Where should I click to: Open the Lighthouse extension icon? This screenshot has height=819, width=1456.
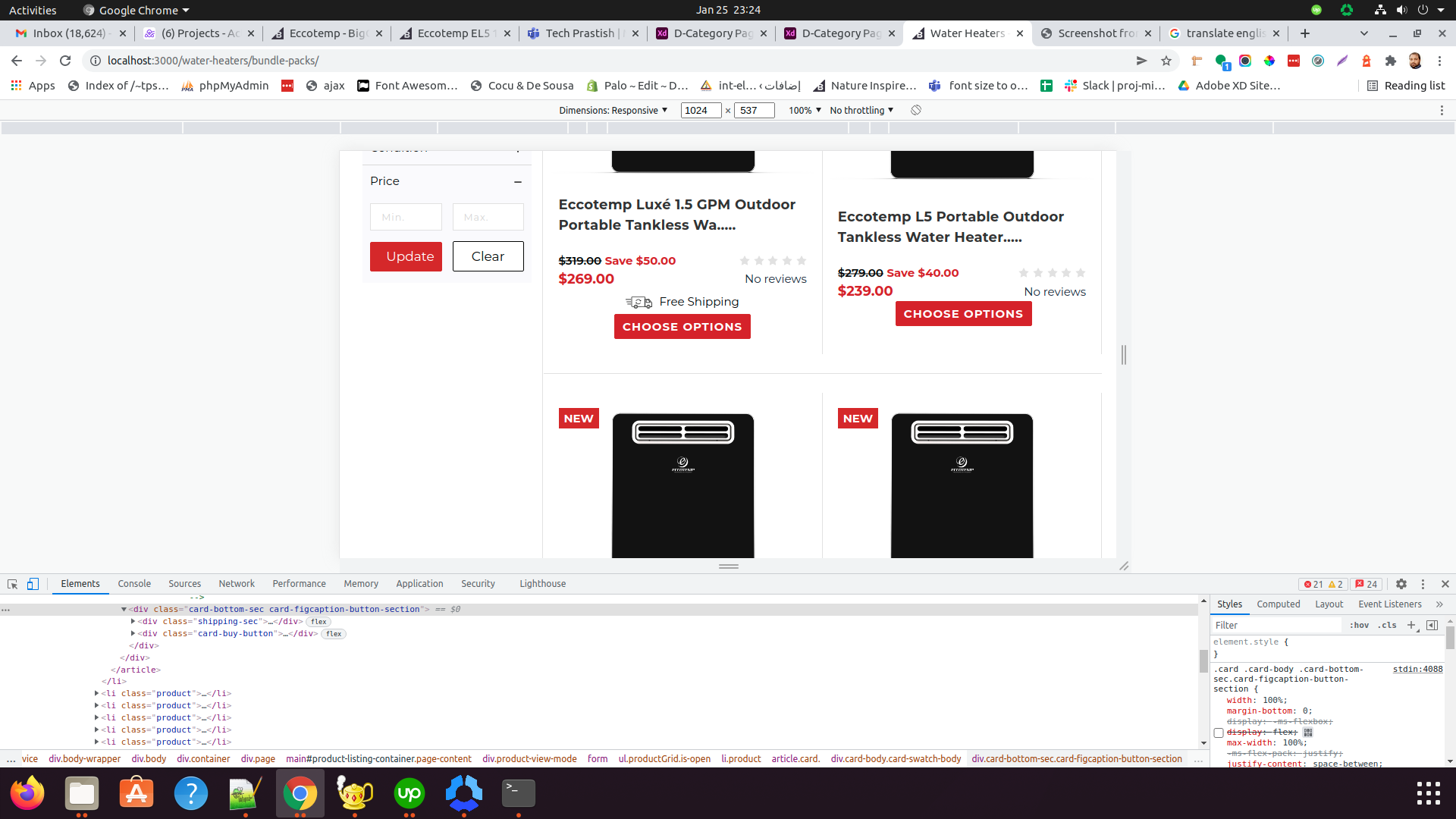click(x=1367, y=61)
